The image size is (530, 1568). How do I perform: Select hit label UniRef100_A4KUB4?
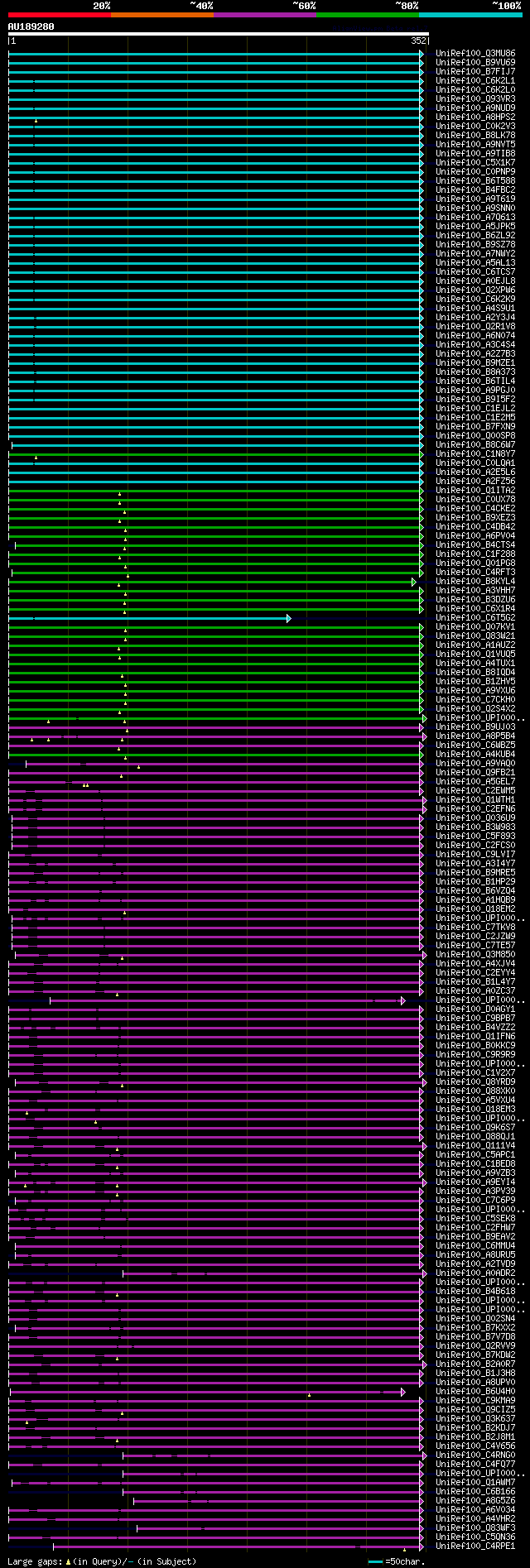click(x=475, y=754)
